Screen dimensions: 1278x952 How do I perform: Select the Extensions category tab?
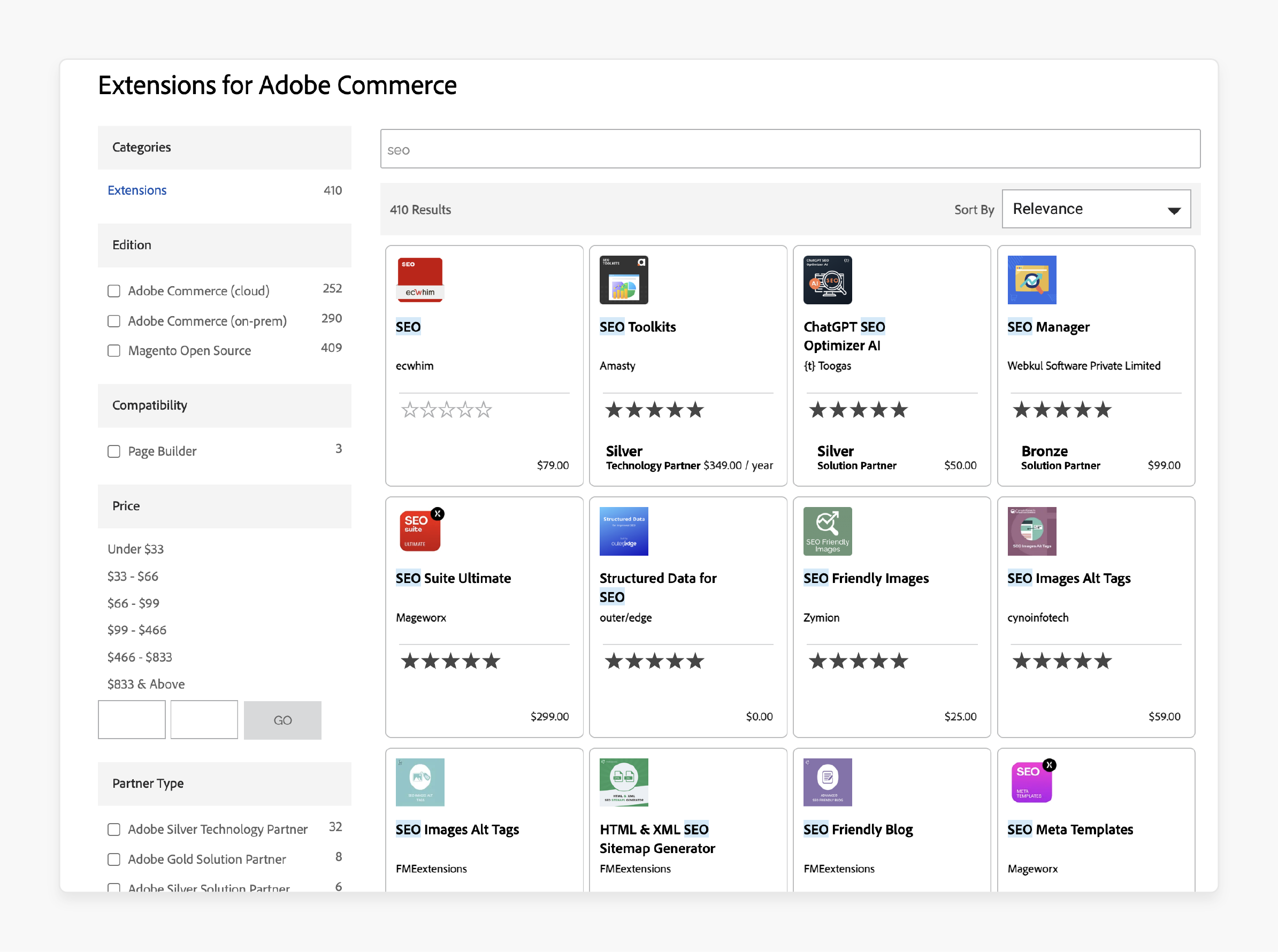click(x=136, y=189)
